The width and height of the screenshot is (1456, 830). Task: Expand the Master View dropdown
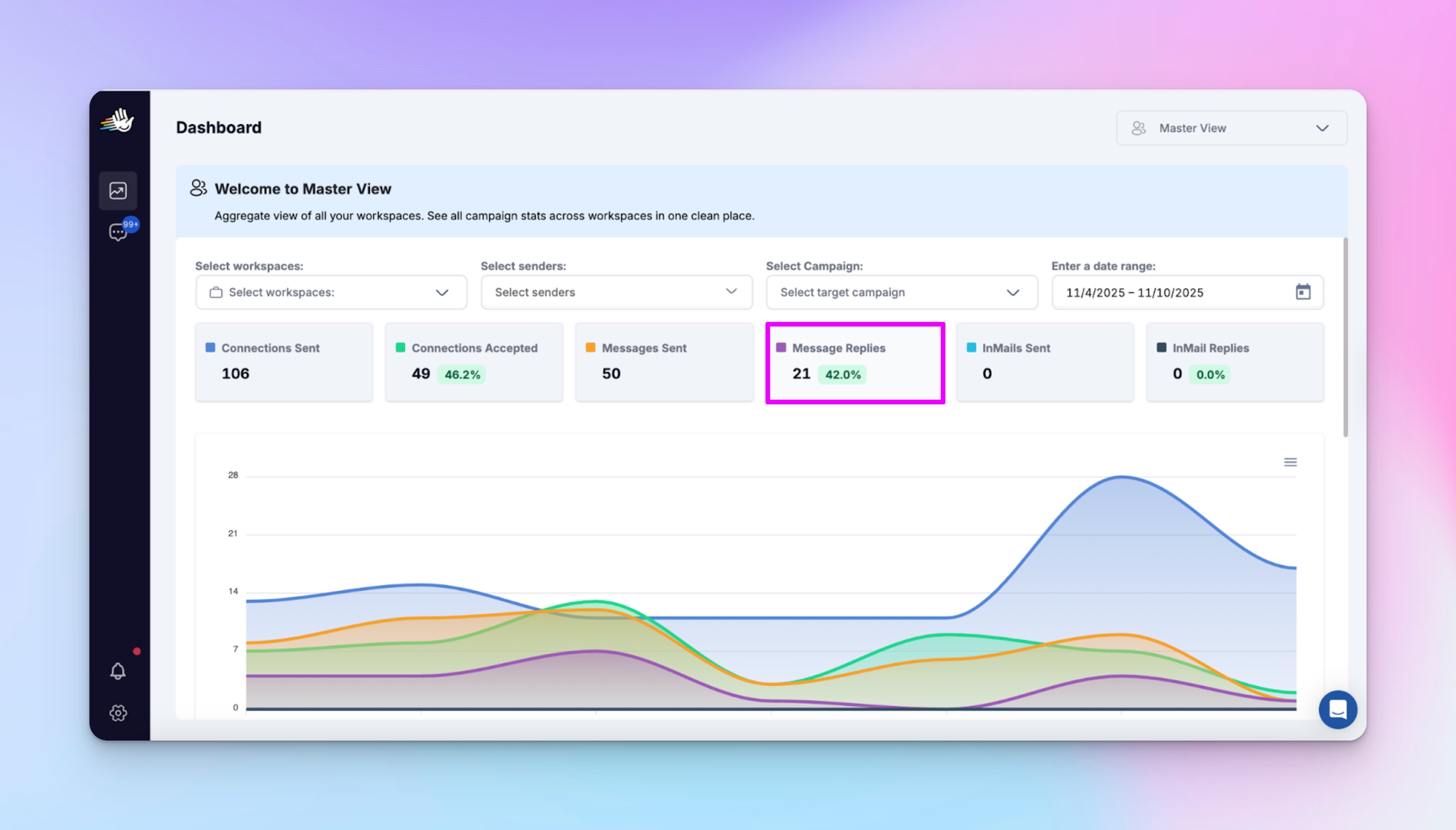(x=1232, y=128)
